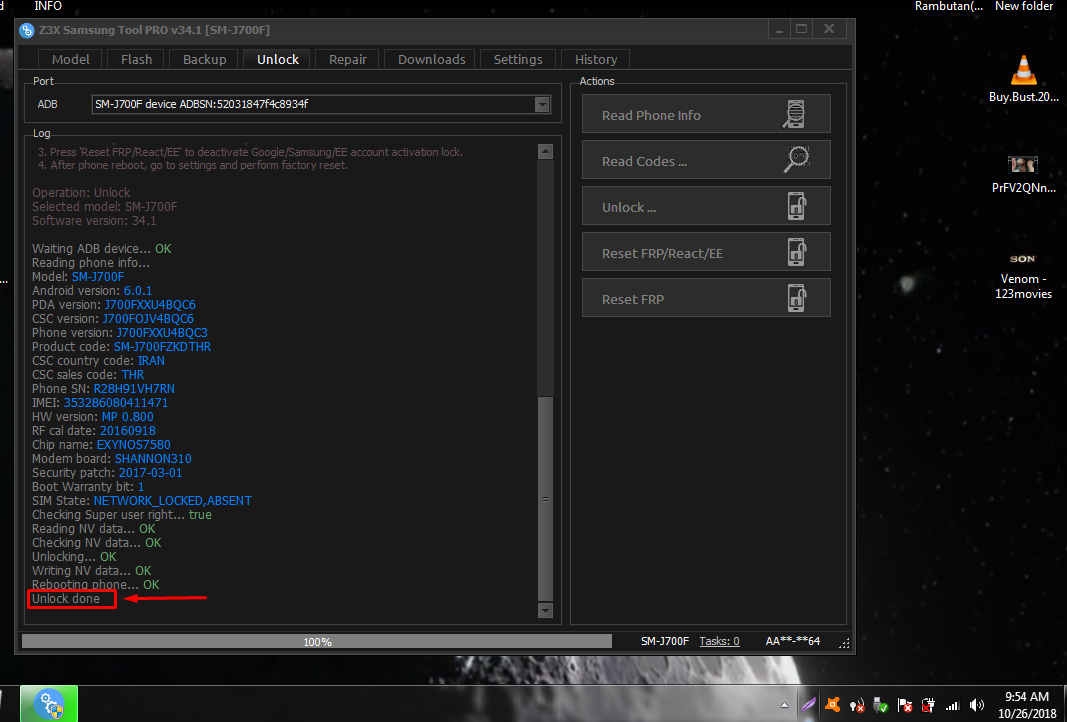
Task: Click the Phone SN value R28H91VH7RN
Action: point(134,389)
